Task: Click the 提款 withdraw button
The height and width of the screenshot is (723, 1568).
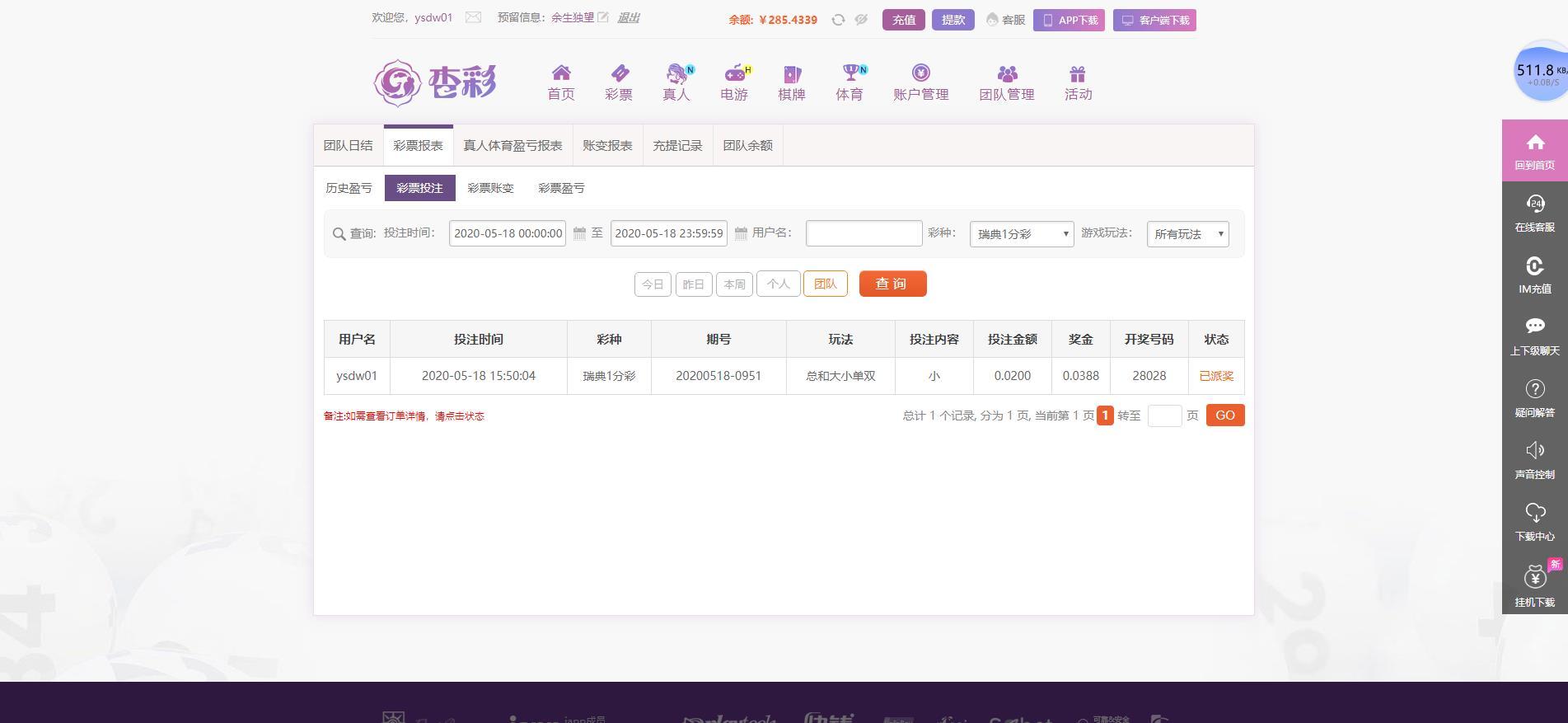Action: (953, 20)
